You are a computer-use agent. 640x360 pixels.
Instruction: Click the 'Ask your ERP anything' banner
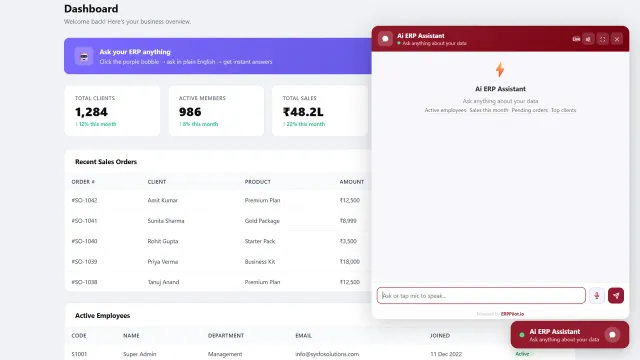point(218,56)
